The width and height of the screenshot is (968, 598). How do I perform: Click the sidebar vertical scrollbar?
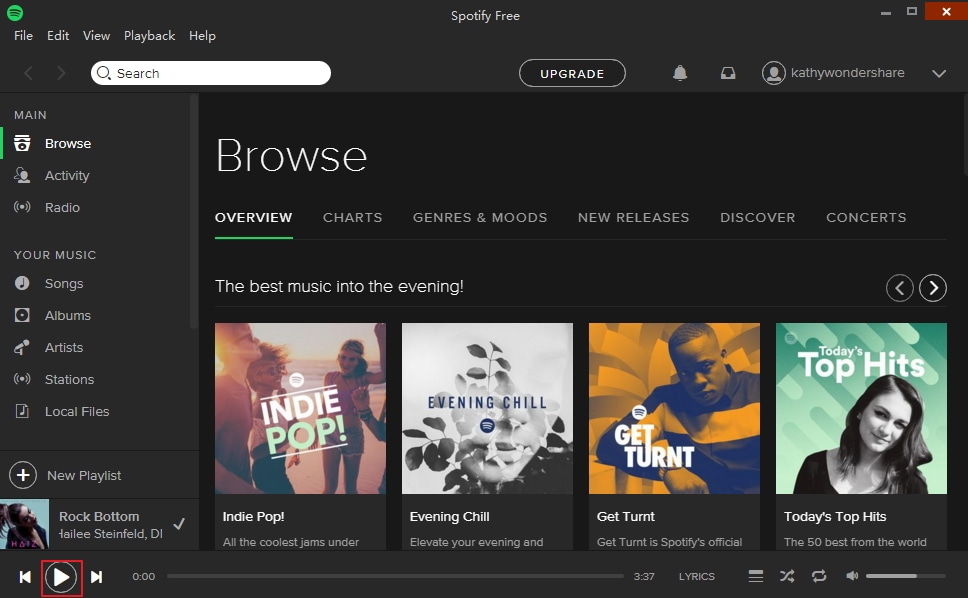(194, 211)
